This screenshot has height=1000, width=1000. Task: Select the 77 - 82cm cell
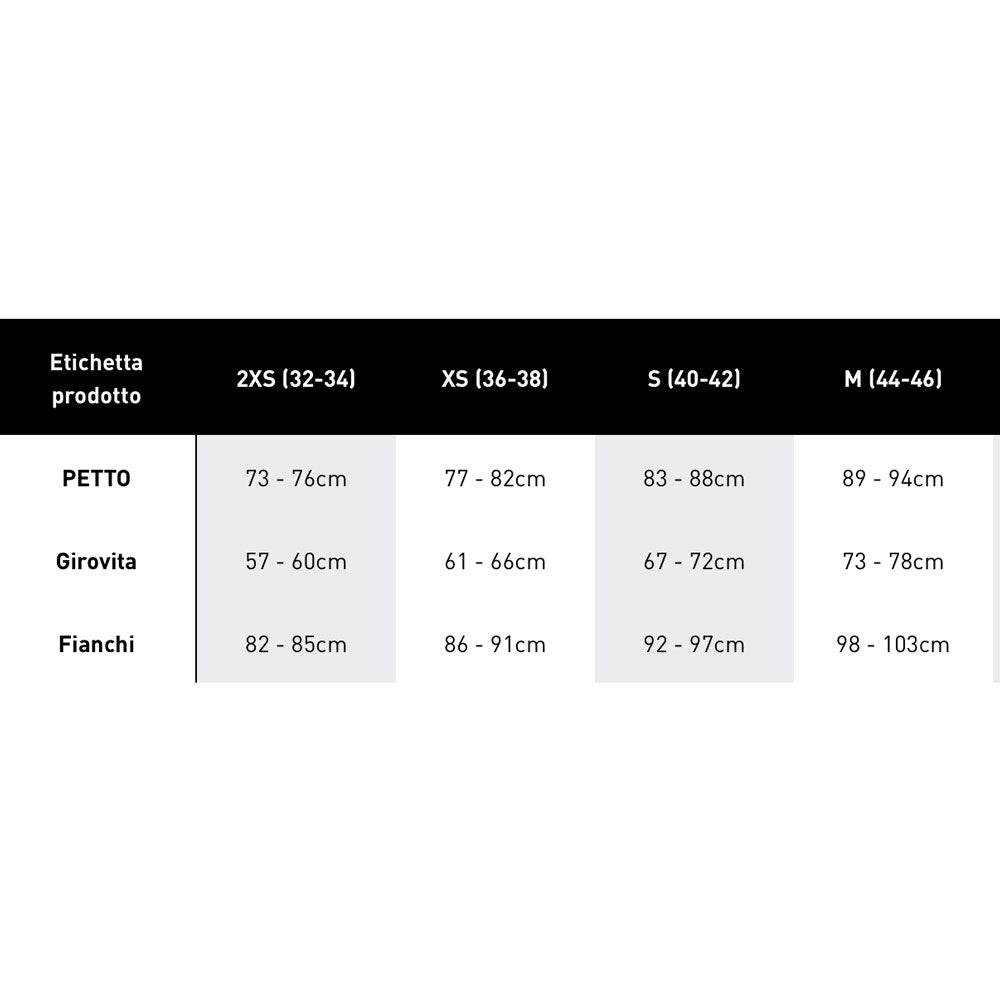tap(495, 478)
